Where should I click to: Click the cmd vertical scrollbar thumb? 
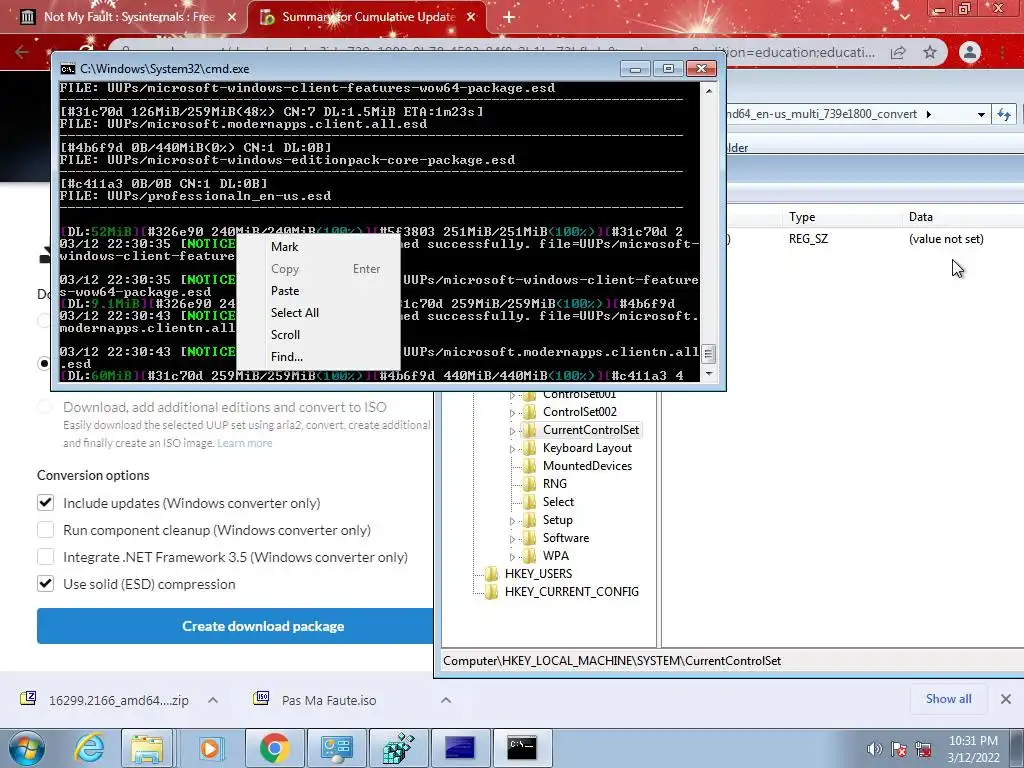pos(709,354)
